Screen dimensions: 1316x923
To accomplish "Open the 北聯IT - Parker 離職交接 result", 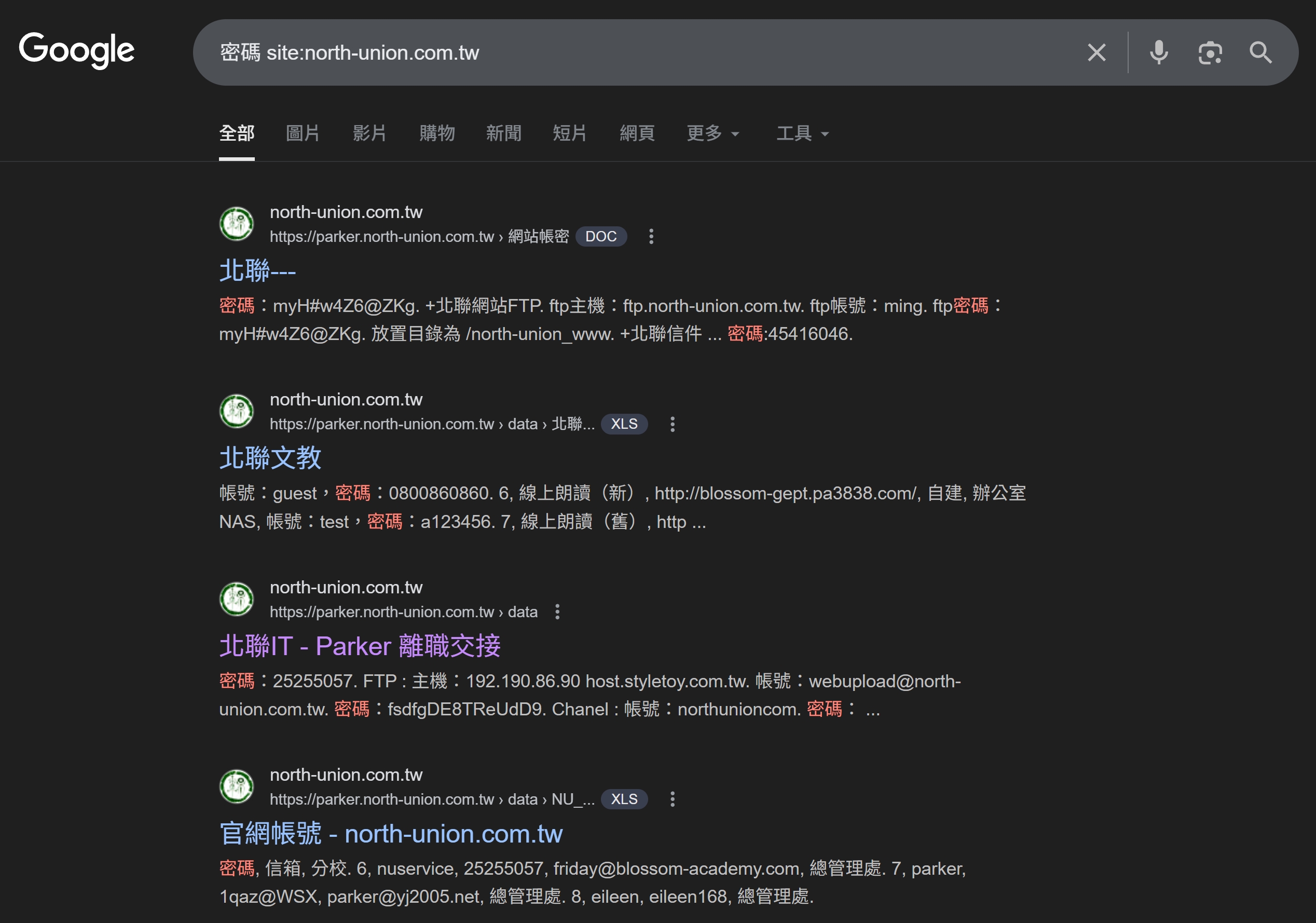I will click(x=360, y=646).
